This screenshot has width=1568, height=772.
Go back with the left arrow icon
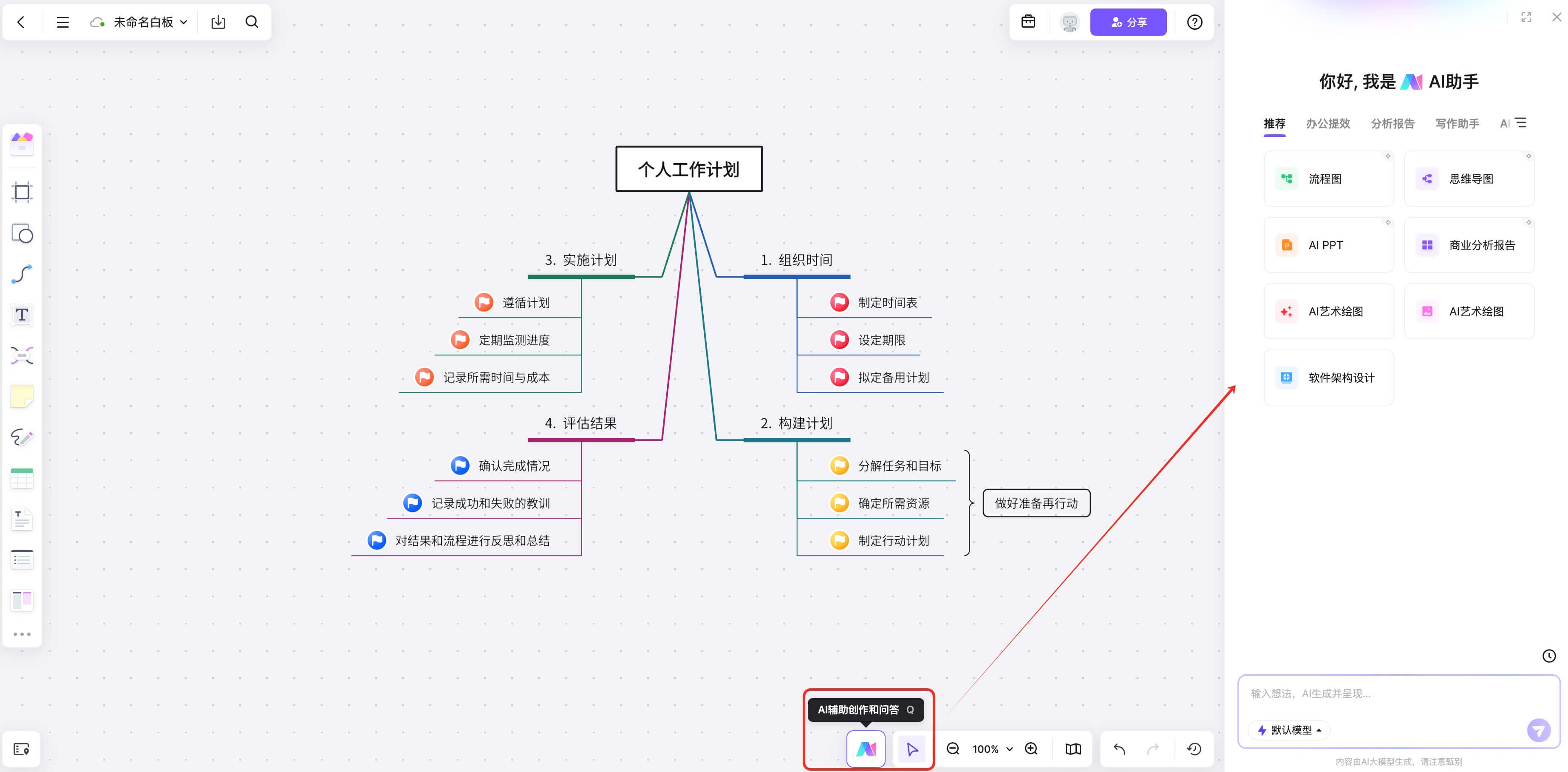coord(21,23)
